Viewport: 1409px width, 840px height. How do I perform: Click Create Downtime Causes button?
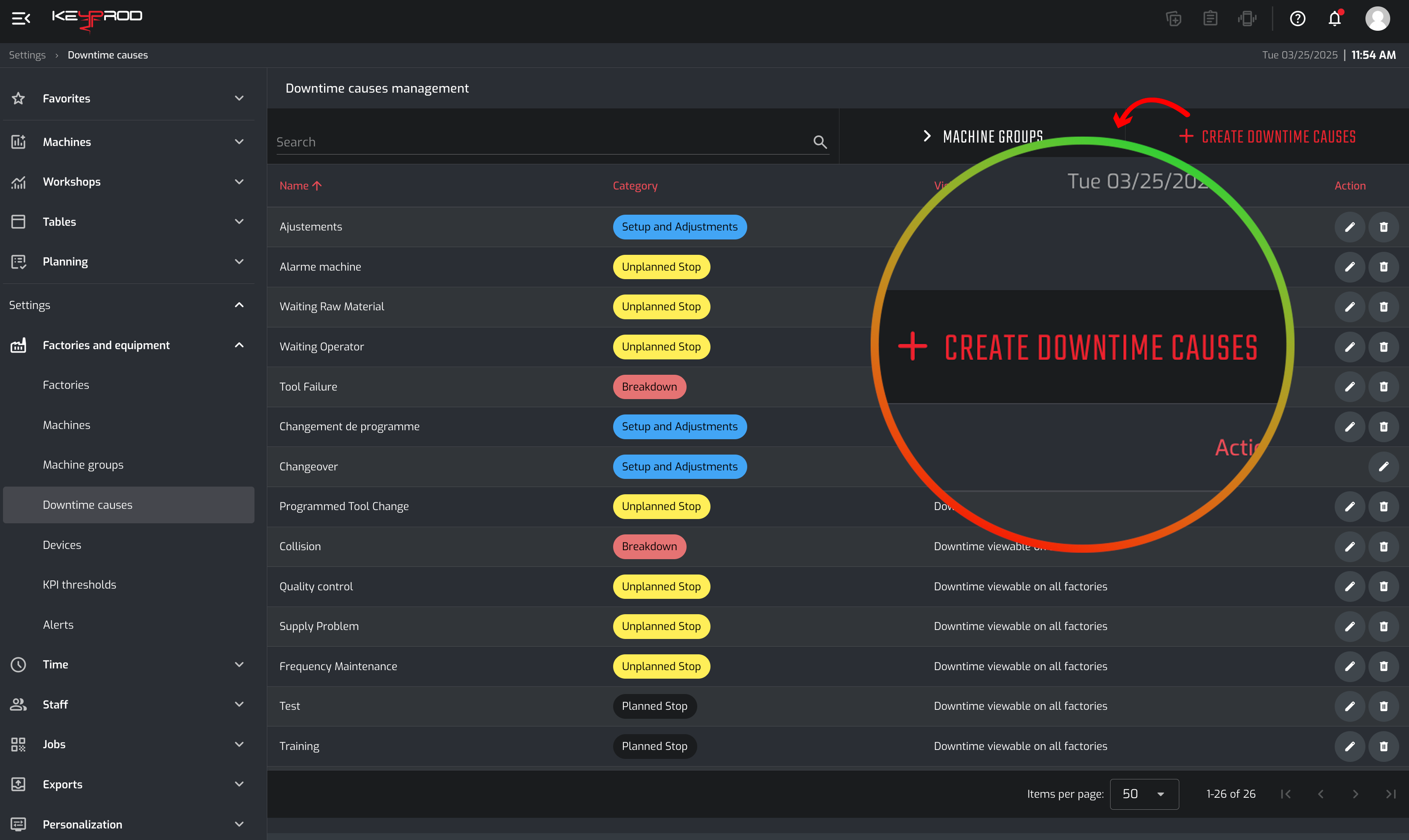[x=1267, y=137]
